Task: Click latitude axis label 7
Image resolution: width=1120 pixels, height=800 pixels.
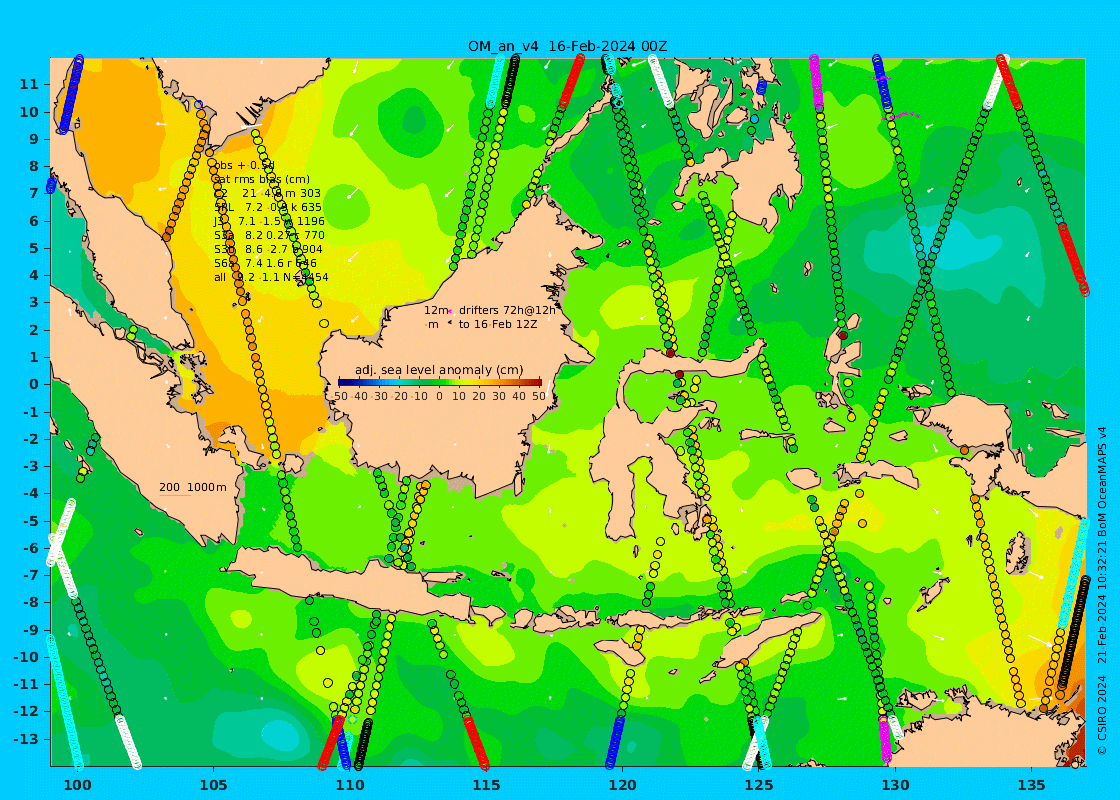Action: pos(34,194)
